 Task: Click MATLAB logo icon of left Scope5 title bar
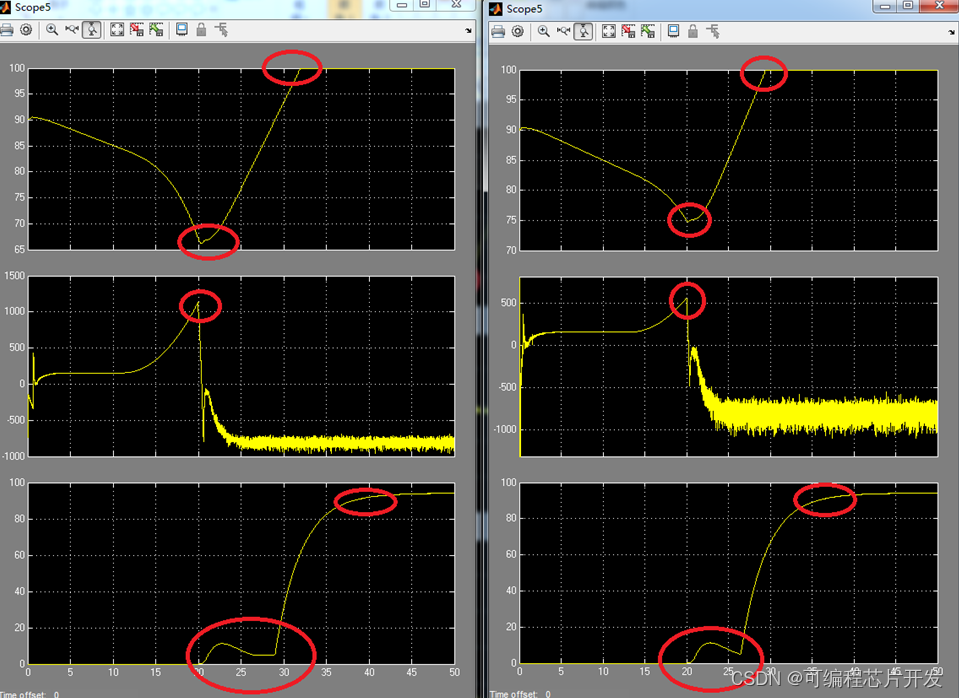(x=5, y=7)
